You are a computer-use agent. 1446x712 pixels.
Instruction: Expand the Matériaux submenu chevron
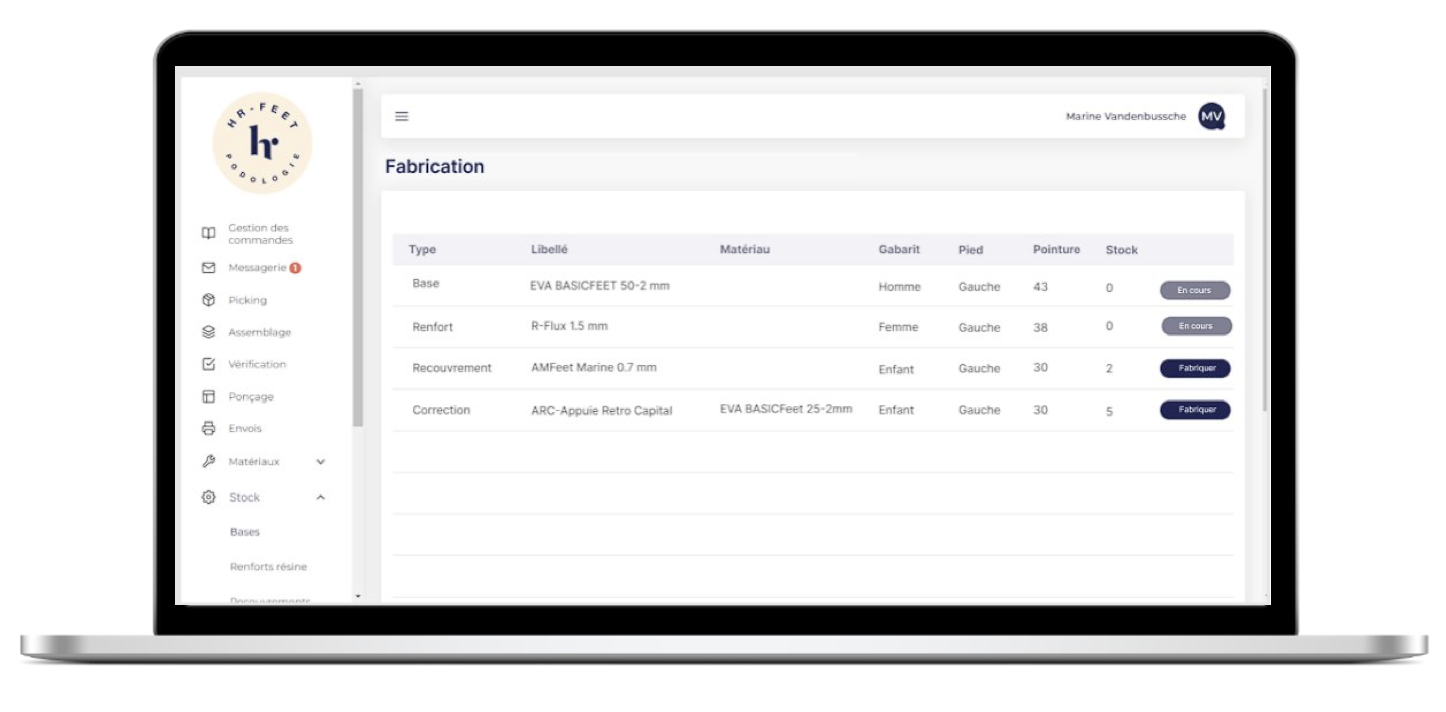(321, 462)
